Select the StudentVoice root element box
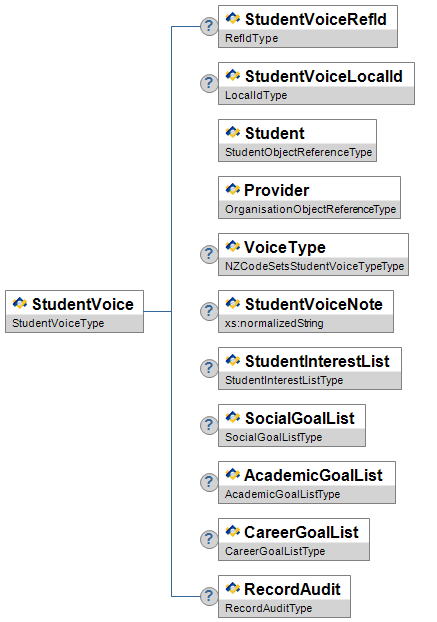The image size is (437, 622). coord(75,311)
